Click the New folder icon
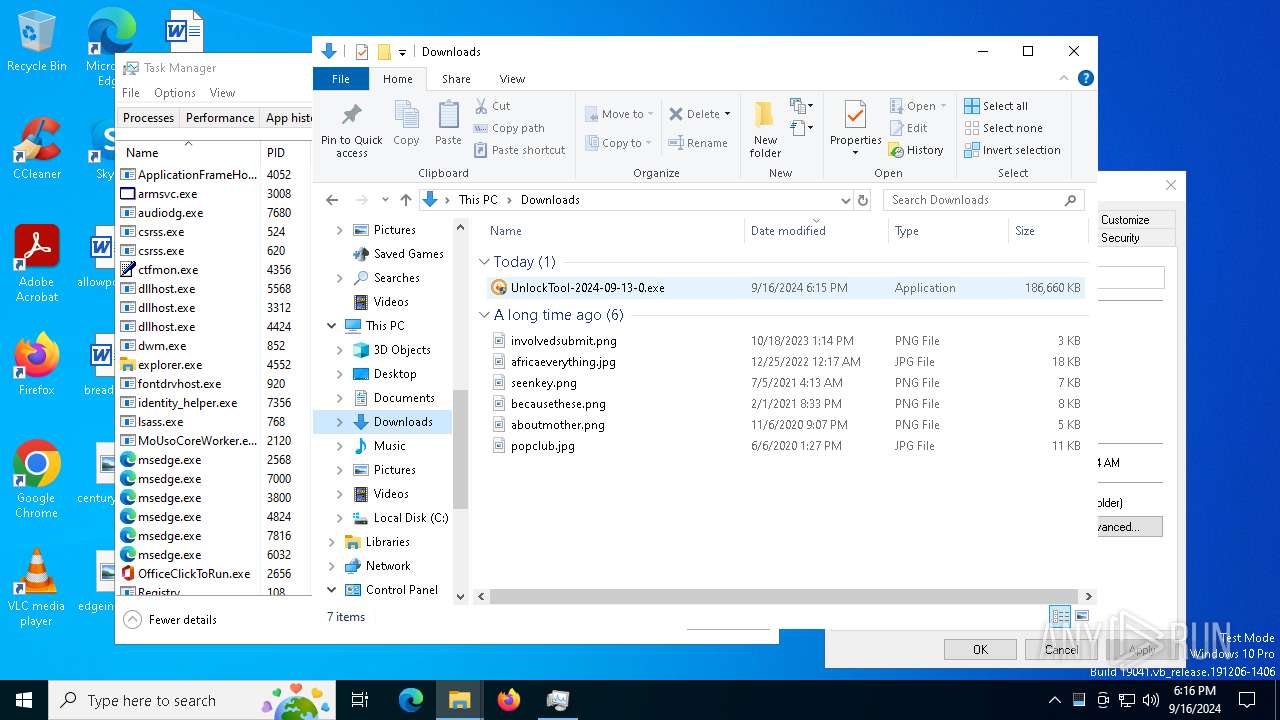The image size is (1280, 720). (x=765, y=128)
